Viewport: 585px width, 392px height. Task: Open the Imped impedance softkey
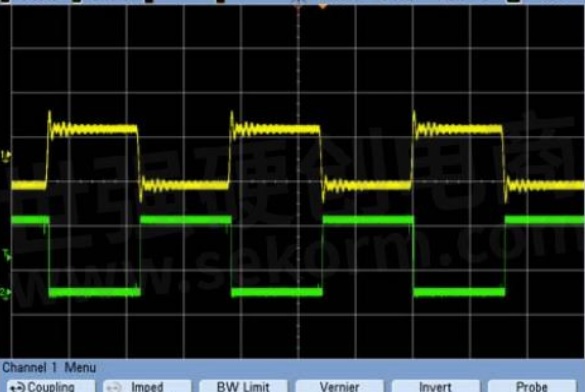click(x=147, y=386)
